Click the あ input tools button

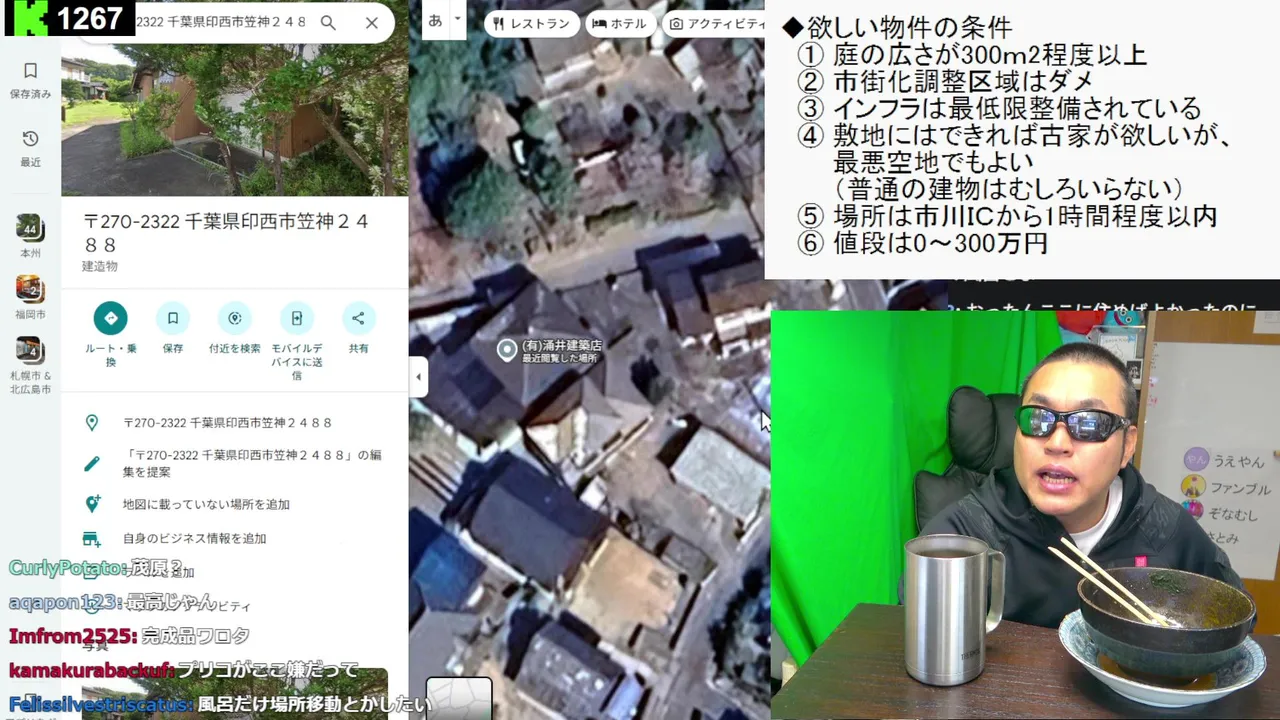pyautogui.click(x=435, y=19)
